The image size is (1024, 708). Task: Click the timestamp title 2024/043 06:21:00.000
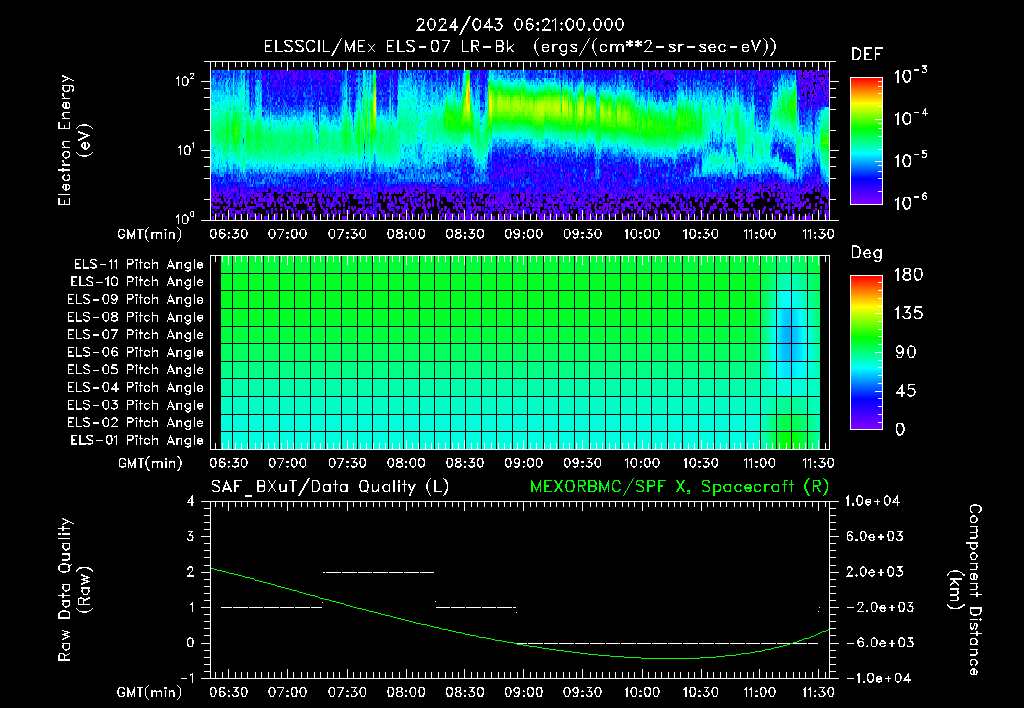tap(520, 25)
